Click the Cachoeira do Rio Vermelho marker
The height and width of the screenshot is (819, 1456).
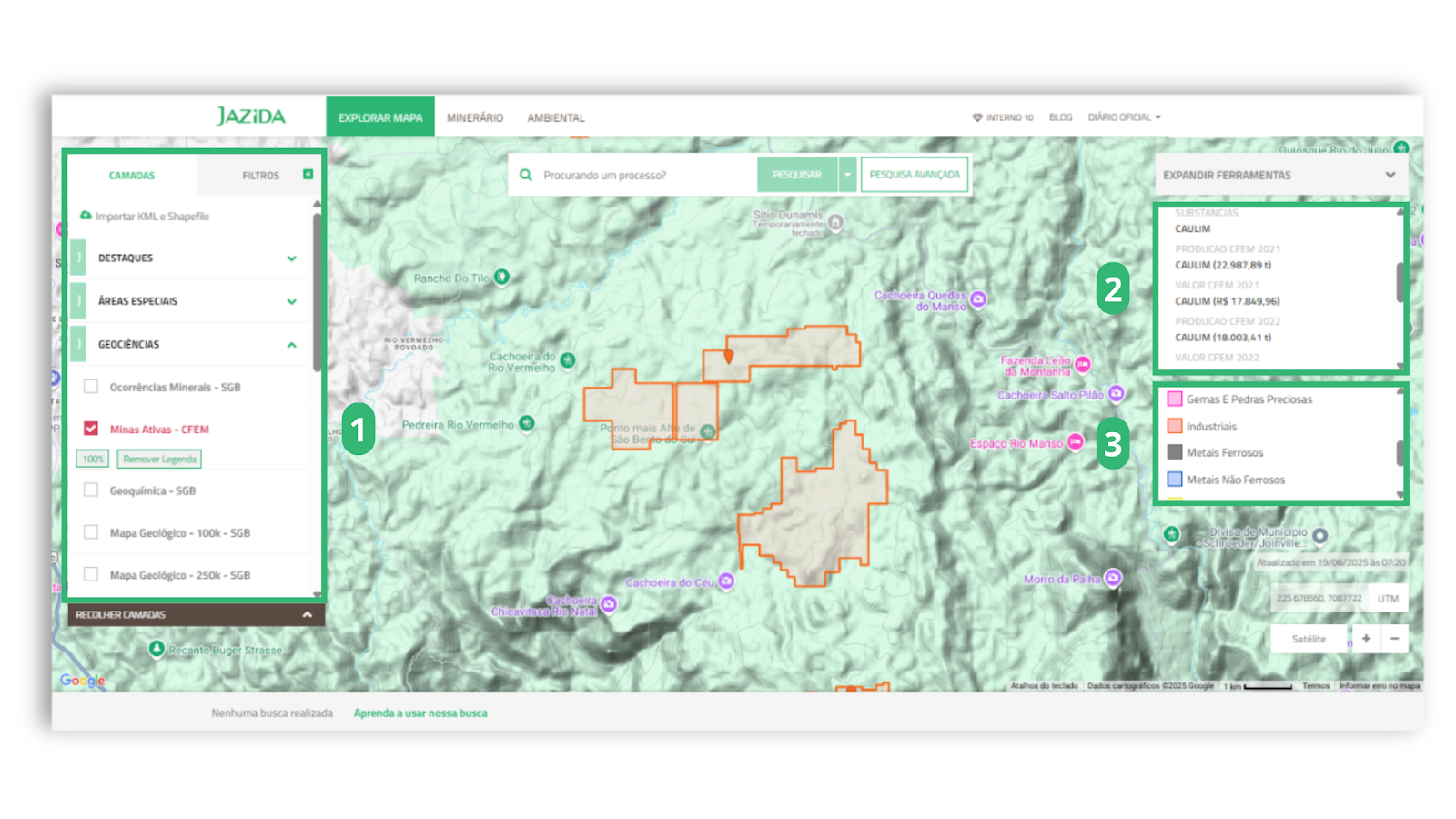coord(568,360)
